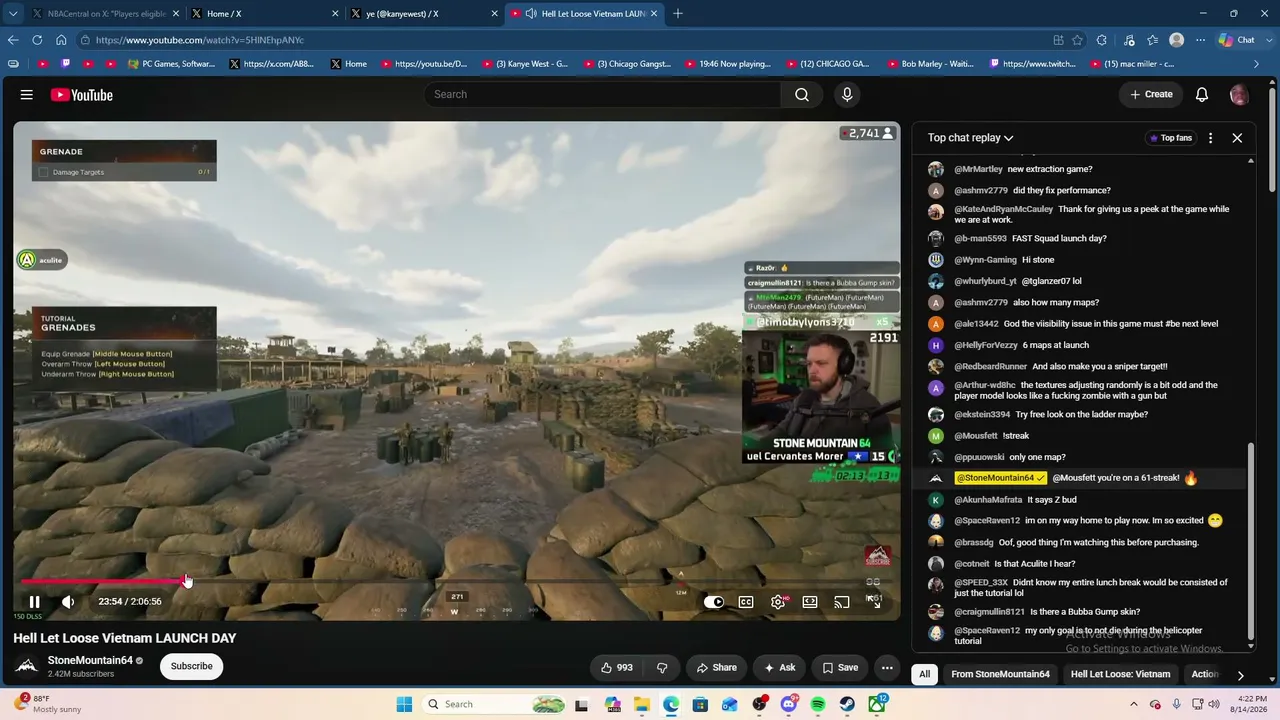The width and height of the screenshot is (1280, 720).
Task: Search with your voice microphone
Action: (x=847, y=94)
